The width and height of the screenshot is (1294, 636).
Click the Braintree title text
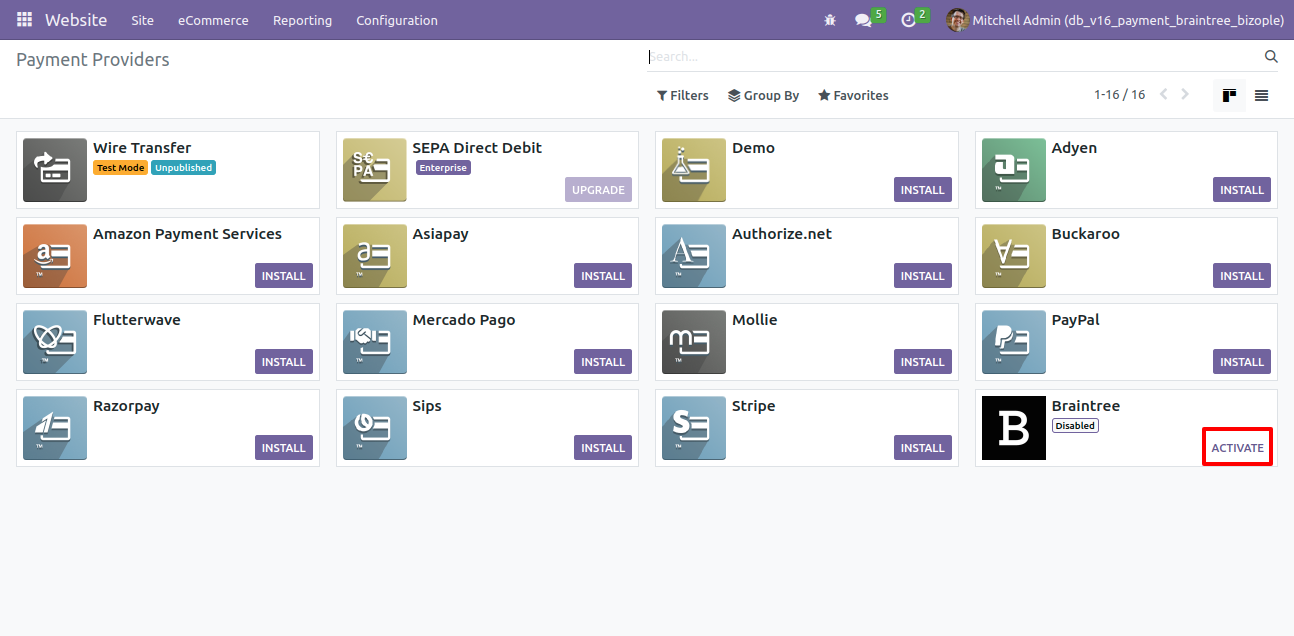(x=1086, y=406)
